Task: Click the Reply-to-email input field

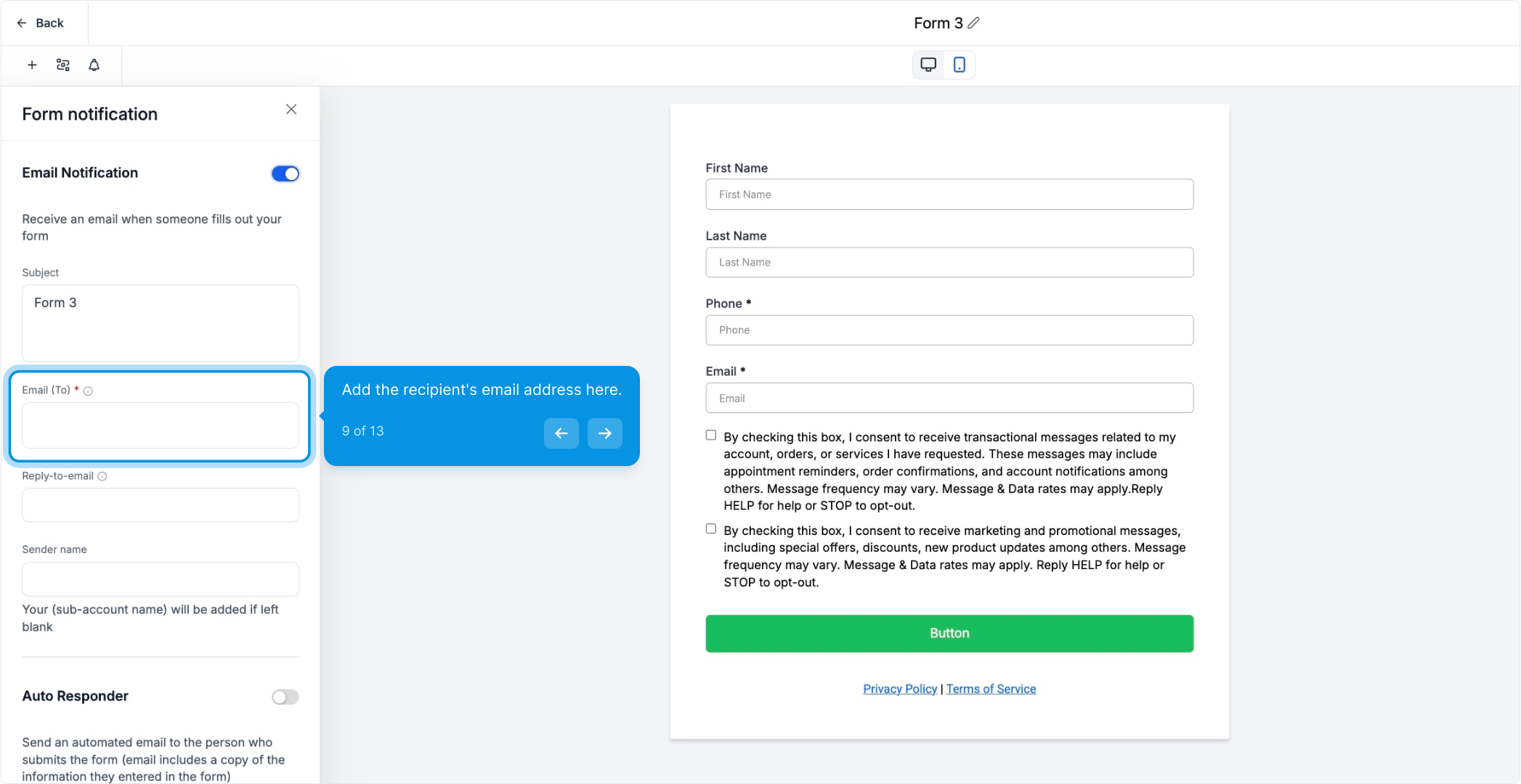Action: click(161, 505)
